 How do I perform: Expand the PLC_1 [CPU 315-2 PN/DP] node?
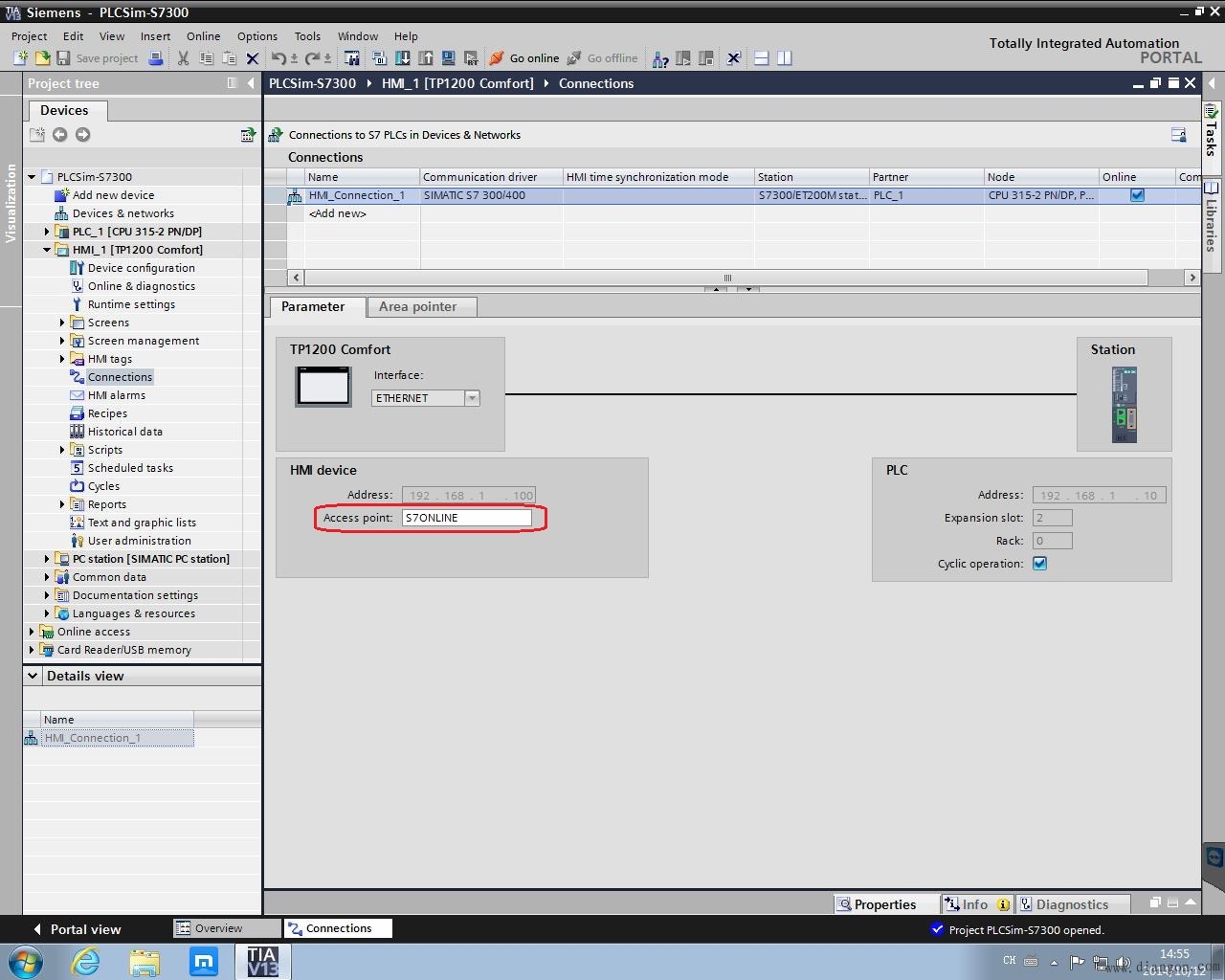point(47,232)
